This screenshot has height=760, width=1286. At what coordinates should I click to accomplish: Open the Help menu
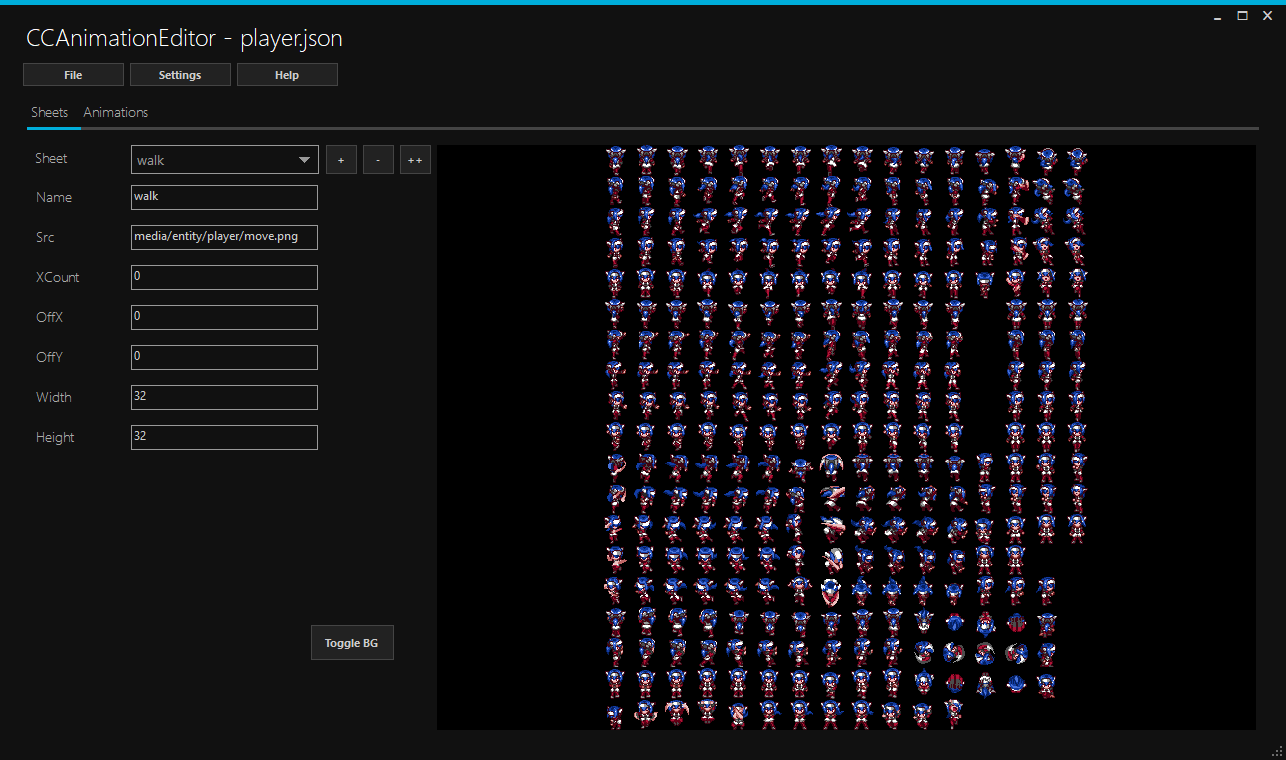(x=287, y=75)
